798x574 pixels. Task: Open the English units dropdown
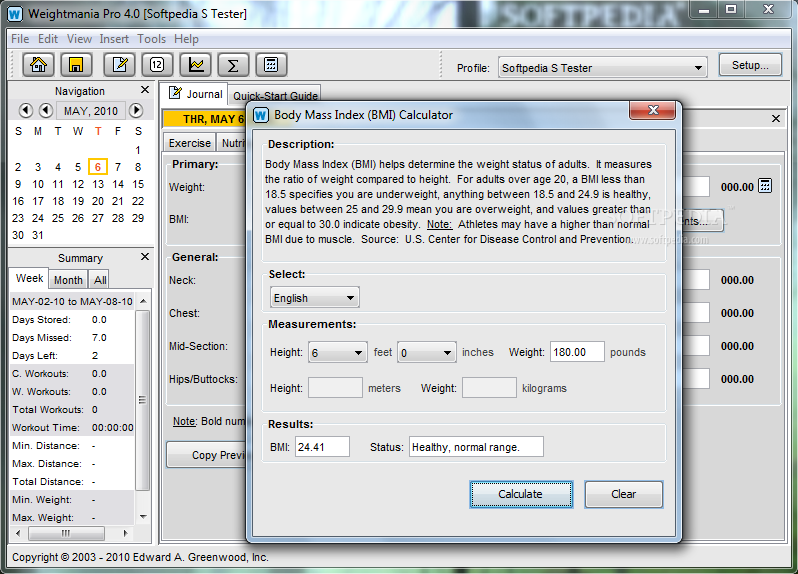315,298
